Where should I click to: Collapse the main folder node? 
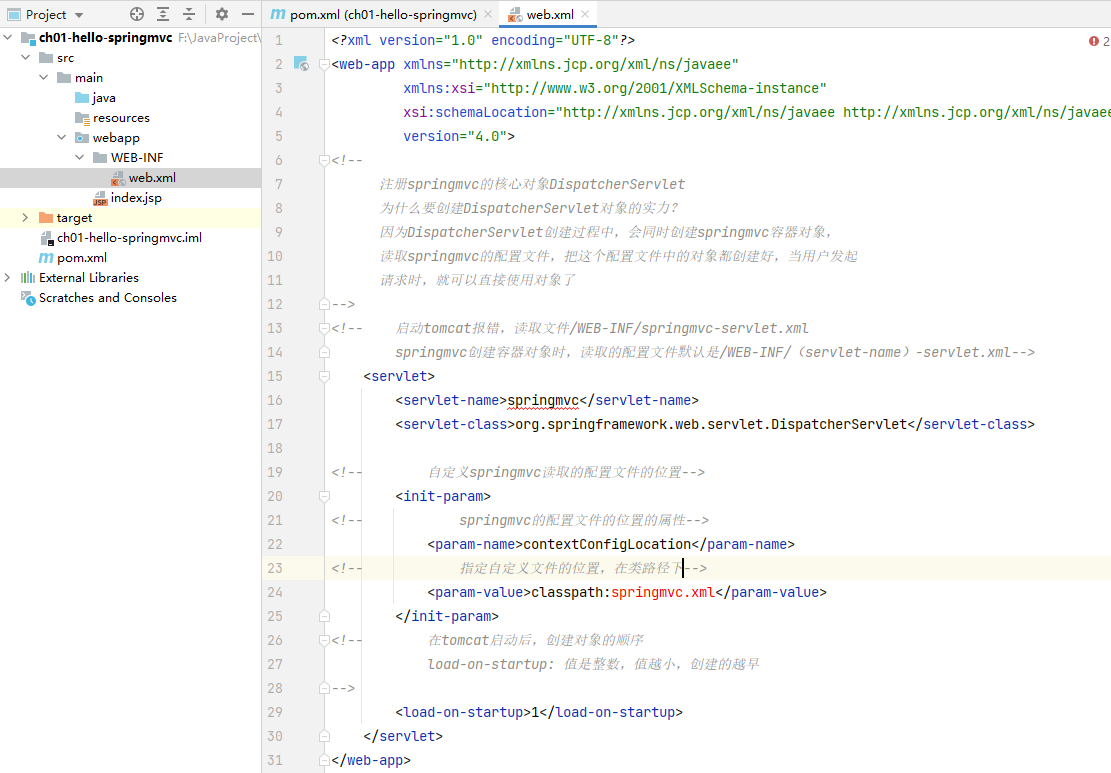[44, 77]
